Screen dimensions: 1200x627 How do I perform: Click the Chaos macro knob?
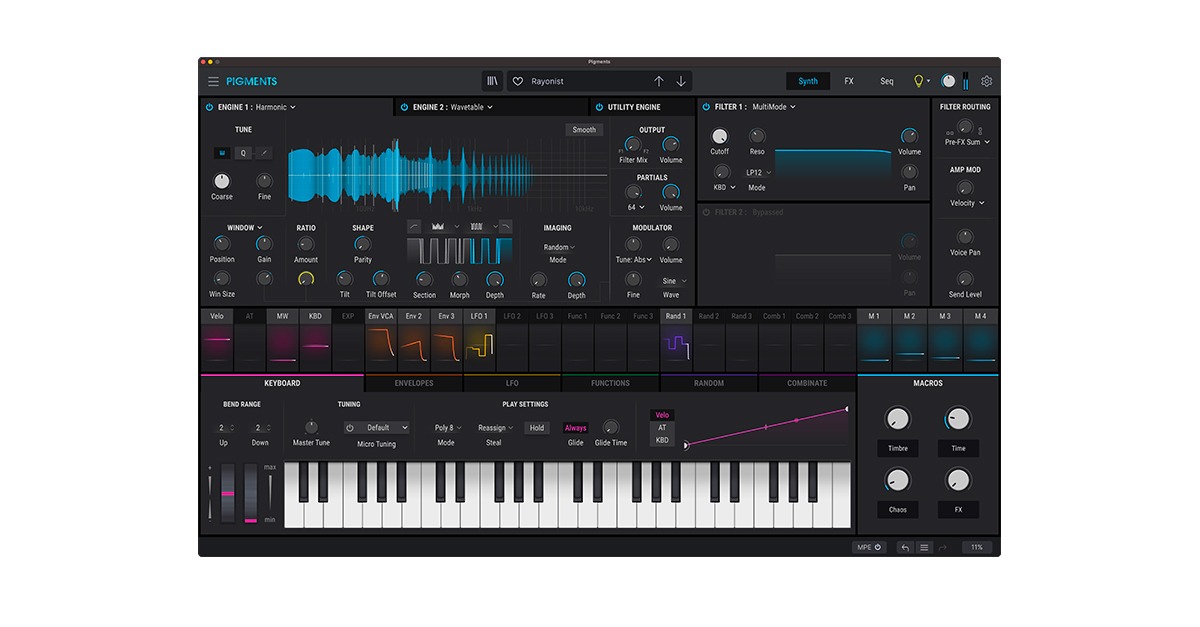coord(898,480)
